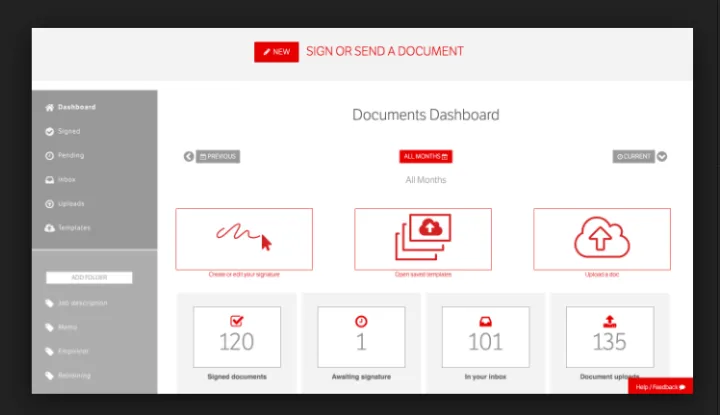
Task: Select the All Months filter button
Action: (426, 157)
